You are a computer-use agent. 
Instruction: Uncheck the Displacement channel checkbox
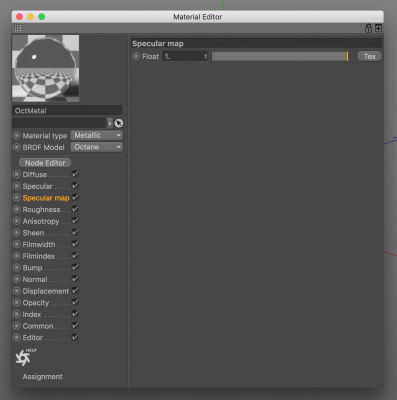pos(75,290)
